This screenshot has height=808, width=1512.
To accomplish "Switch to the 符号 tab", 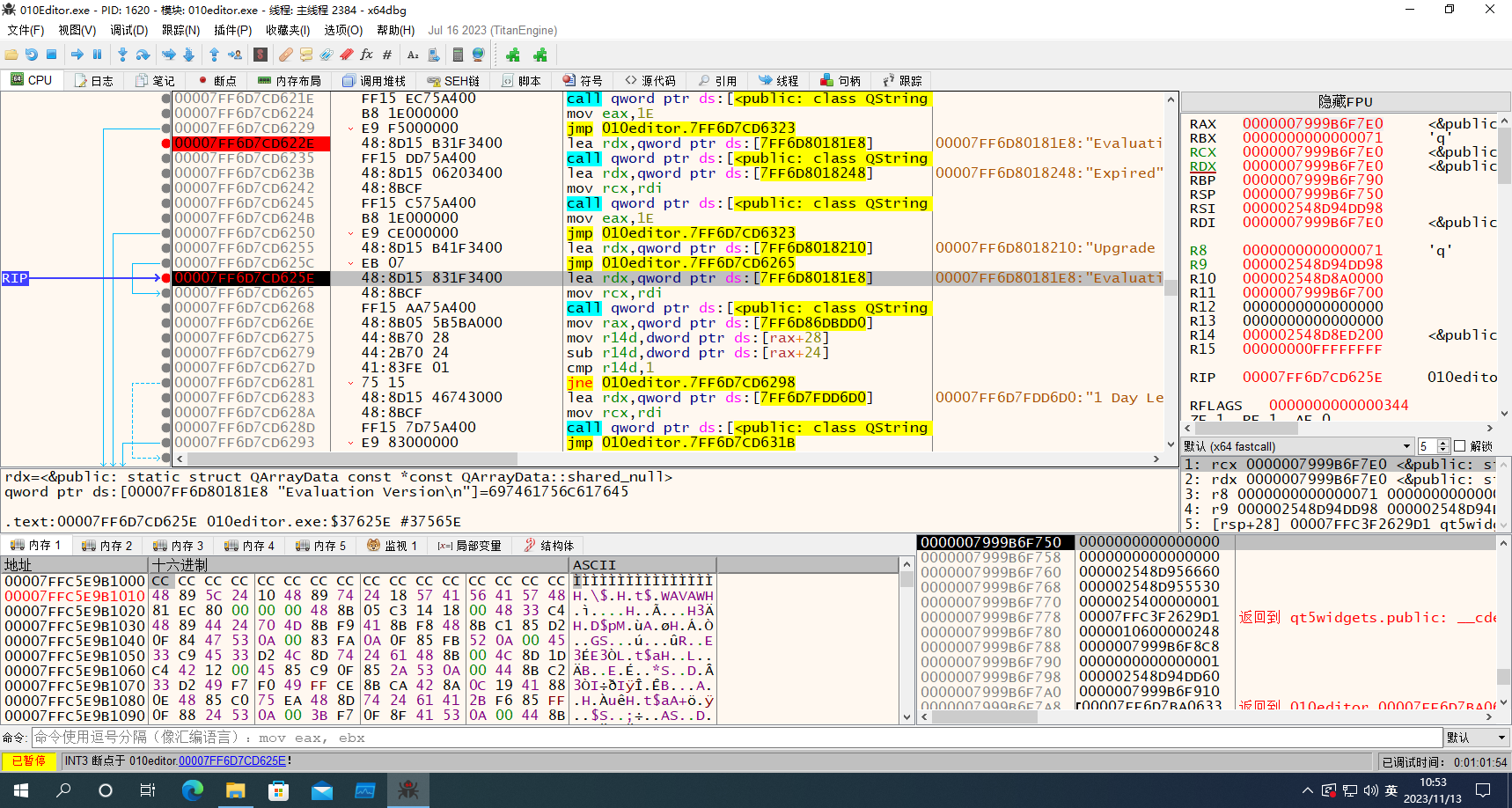I will pos(583,80).
